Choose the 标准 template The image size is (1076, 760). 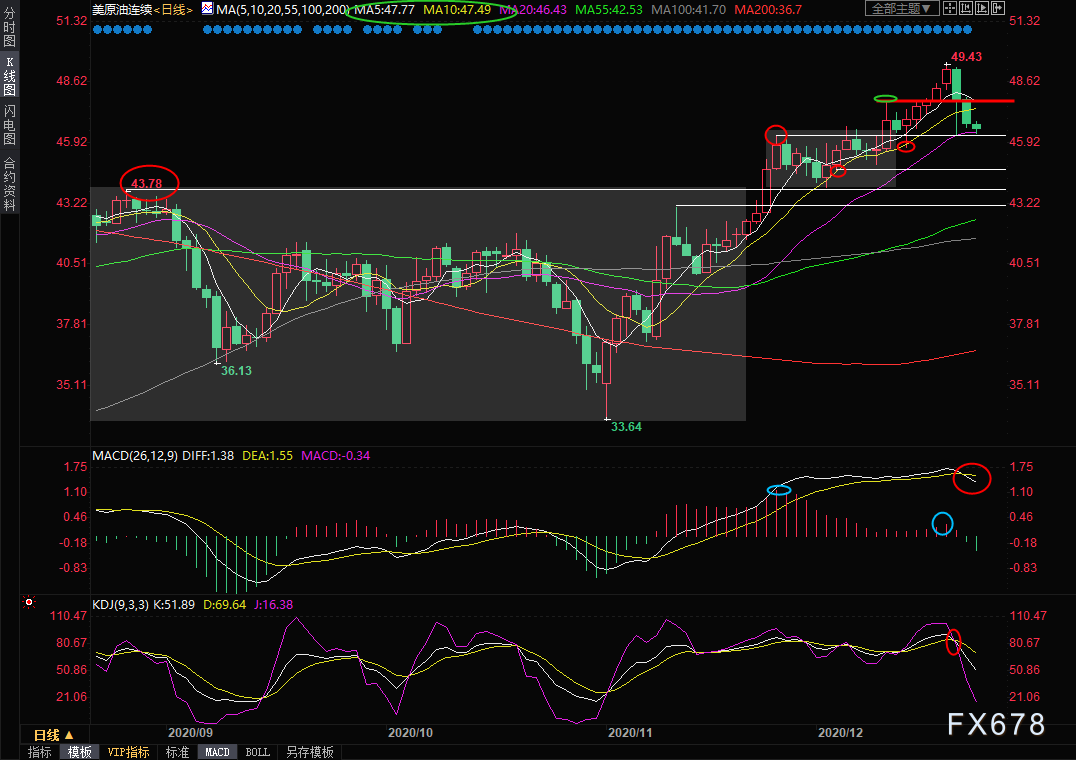[x=177, y=752]
